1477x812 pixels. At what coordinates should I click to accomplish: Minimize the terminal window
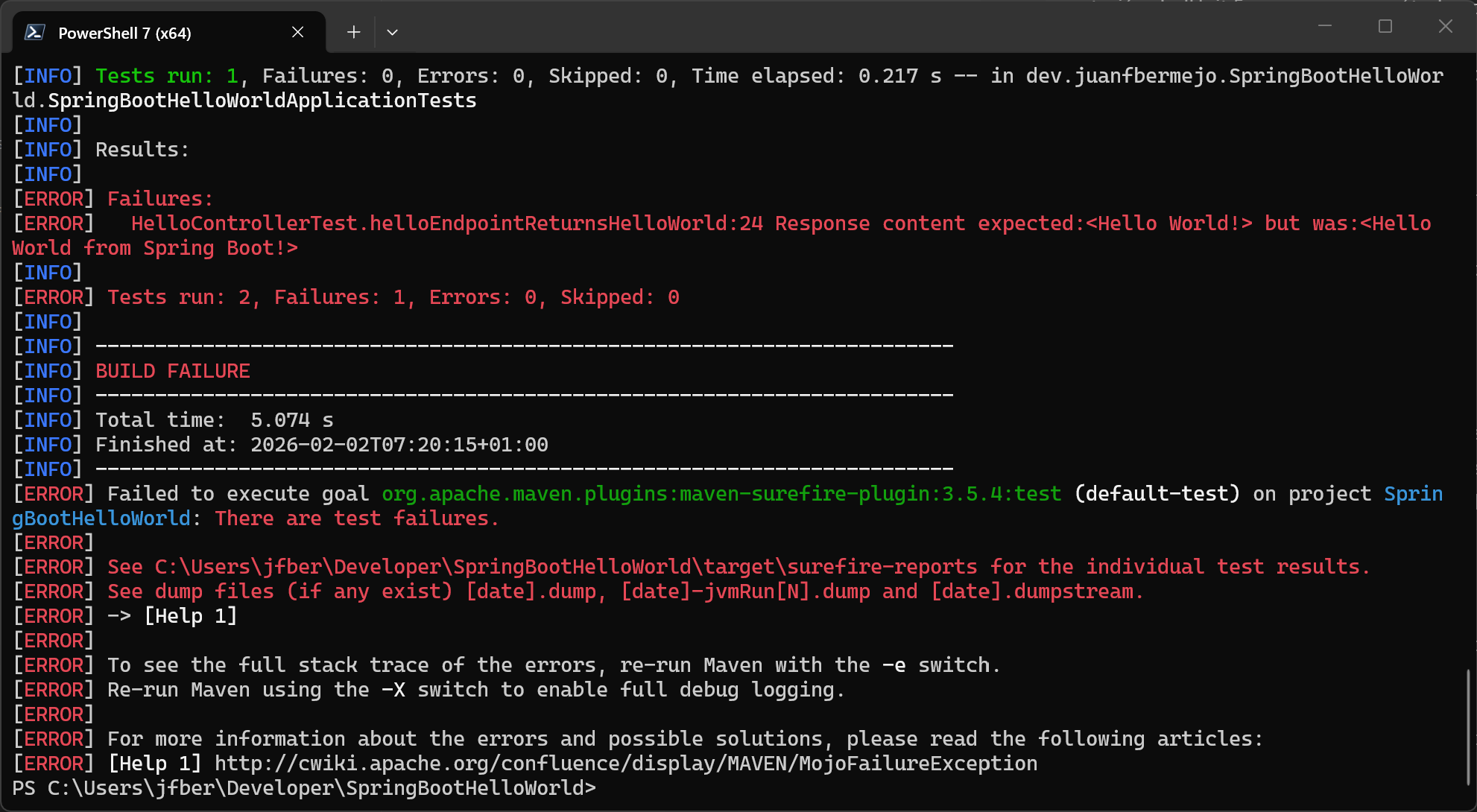(1325, 26)
